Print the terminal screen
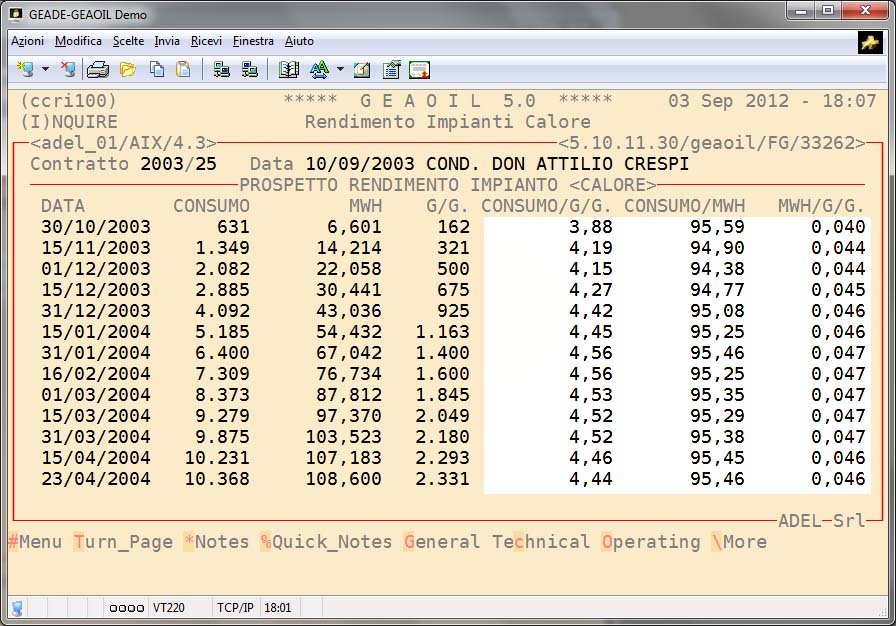896x626 pixels. click(97, 69)
